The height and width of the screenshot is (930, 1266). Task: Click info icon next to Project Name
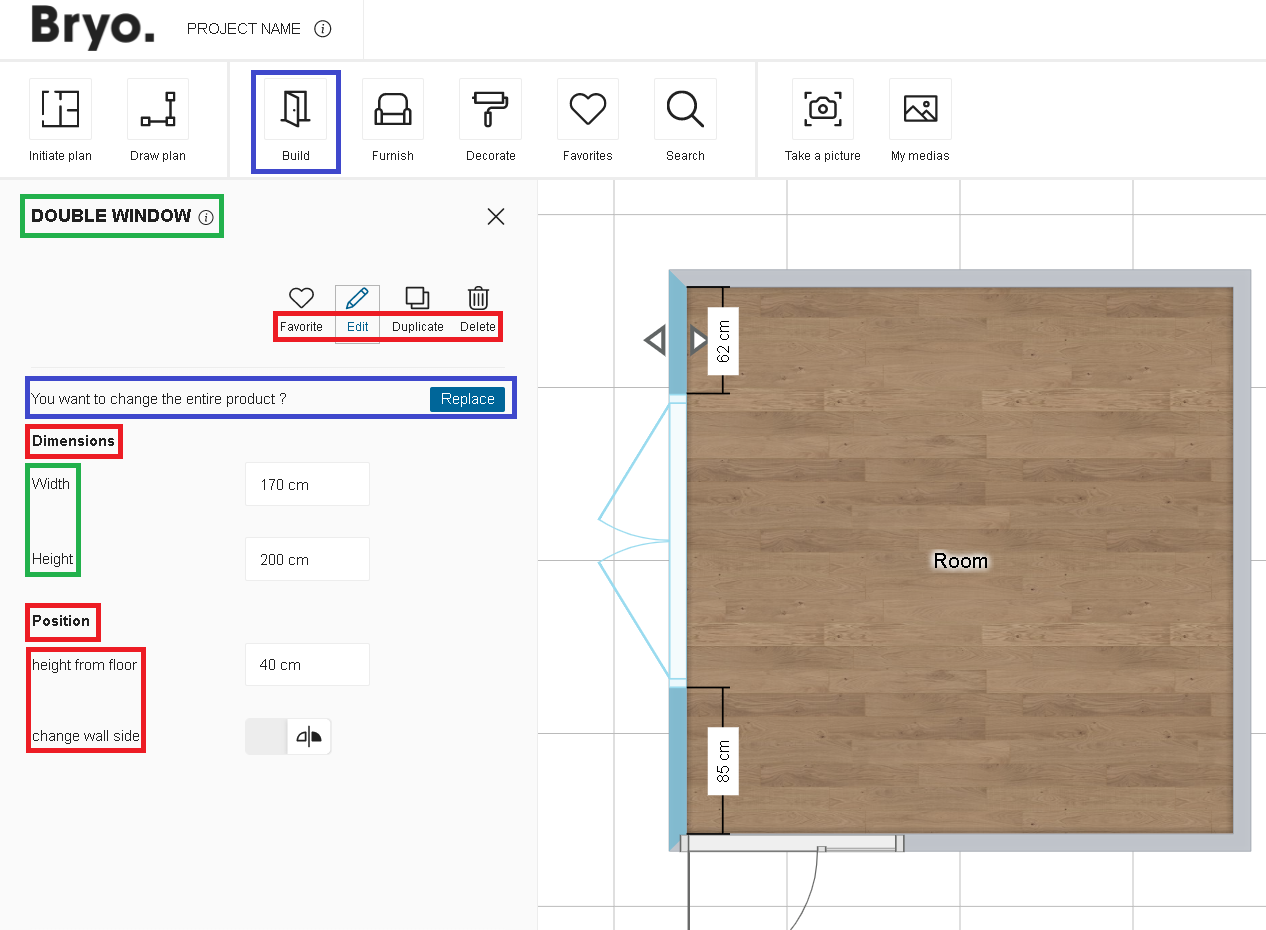click(x=322, y=29)
